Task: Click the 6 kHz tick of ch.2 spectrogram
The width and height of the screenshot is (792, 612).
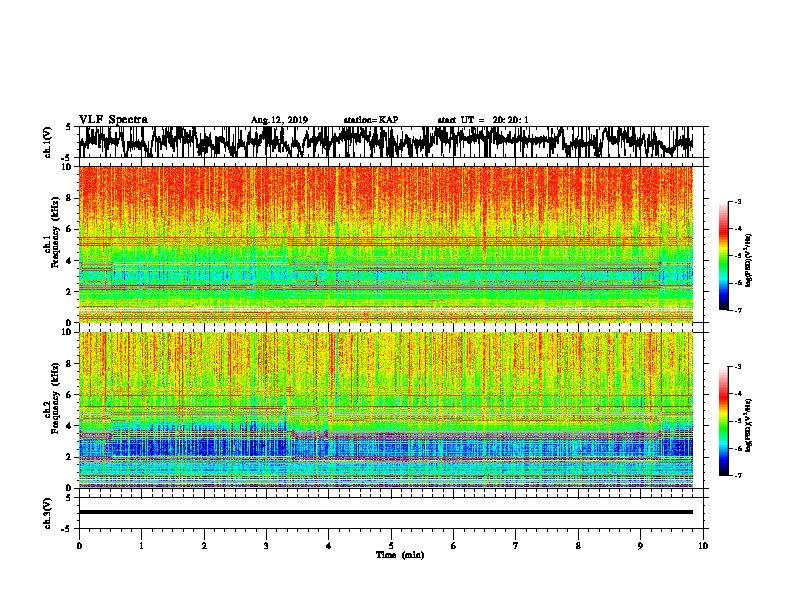Action: point(70,395)
